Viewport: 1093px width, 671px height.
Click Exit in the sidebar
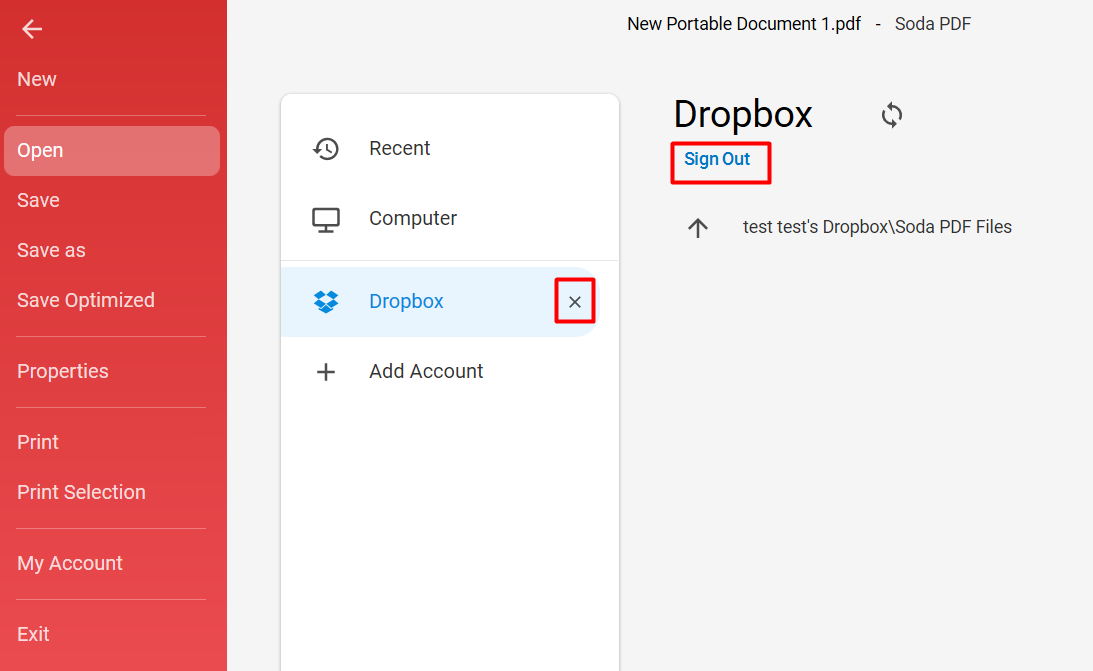point(33,634)
